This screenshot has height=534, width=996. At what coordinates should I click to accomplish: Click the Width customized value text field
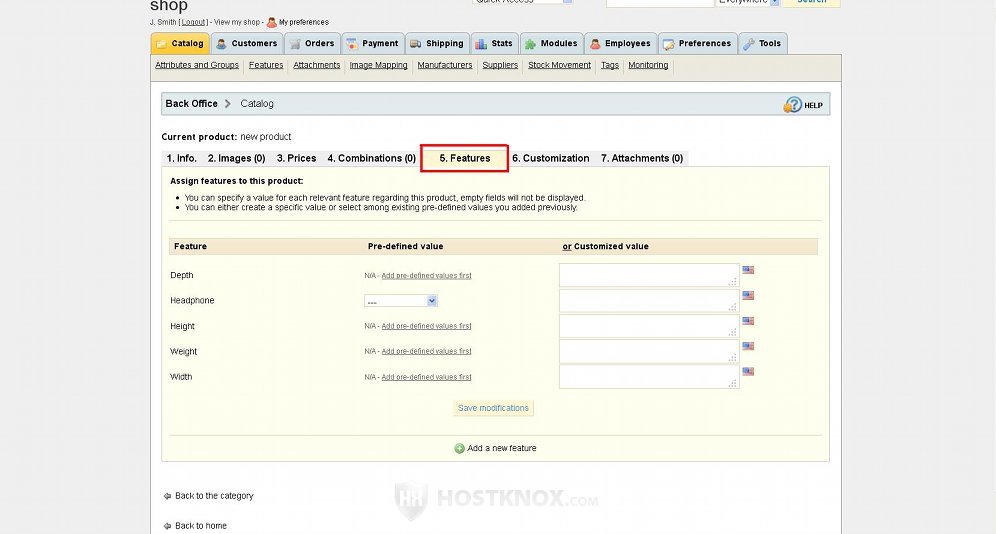tap(648, 377)
